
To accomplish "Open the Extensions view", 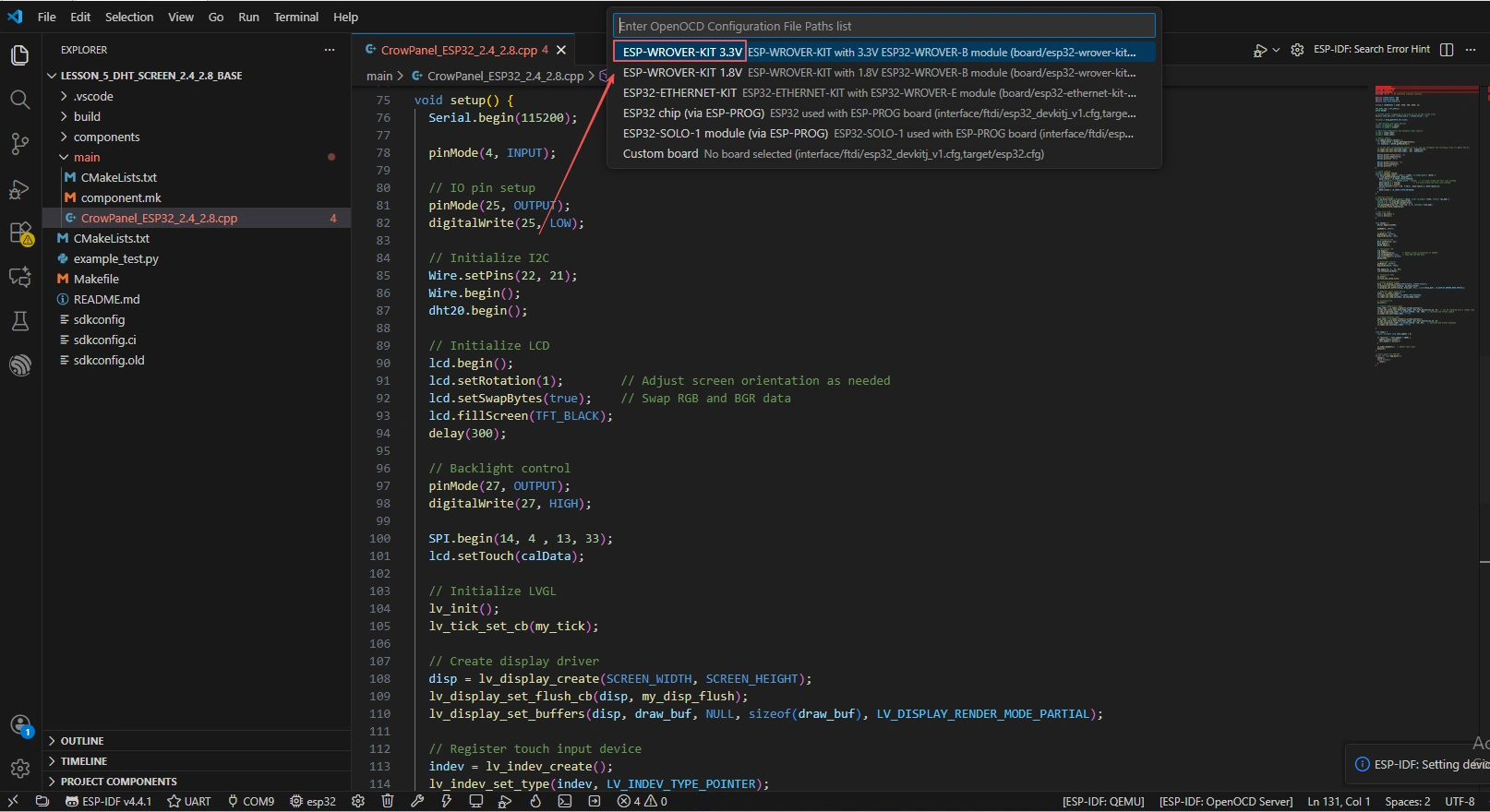I will (x=19, y=233).
